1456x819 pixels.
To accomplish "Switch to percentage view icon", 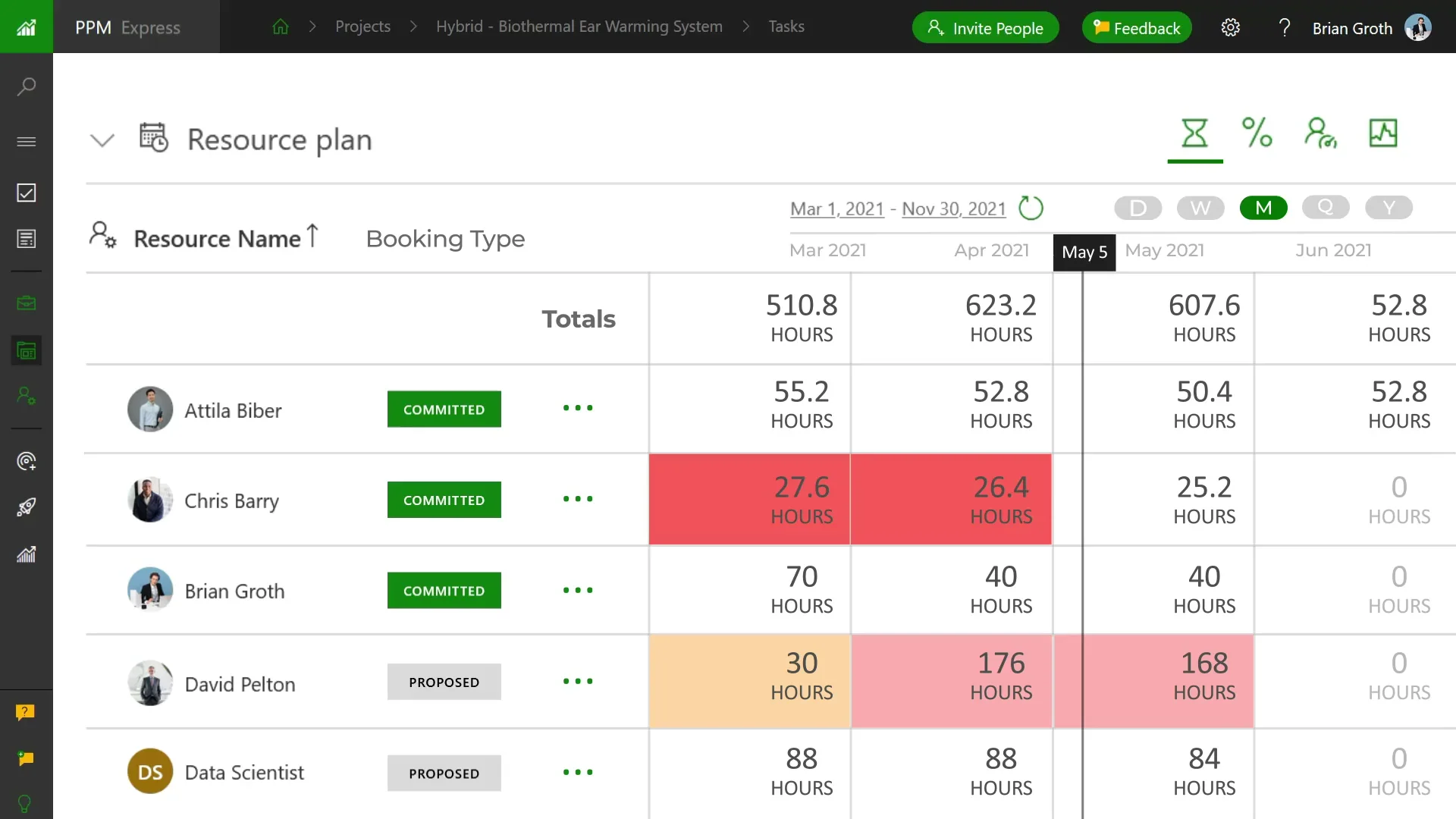I will click(x=1257, y=133).
